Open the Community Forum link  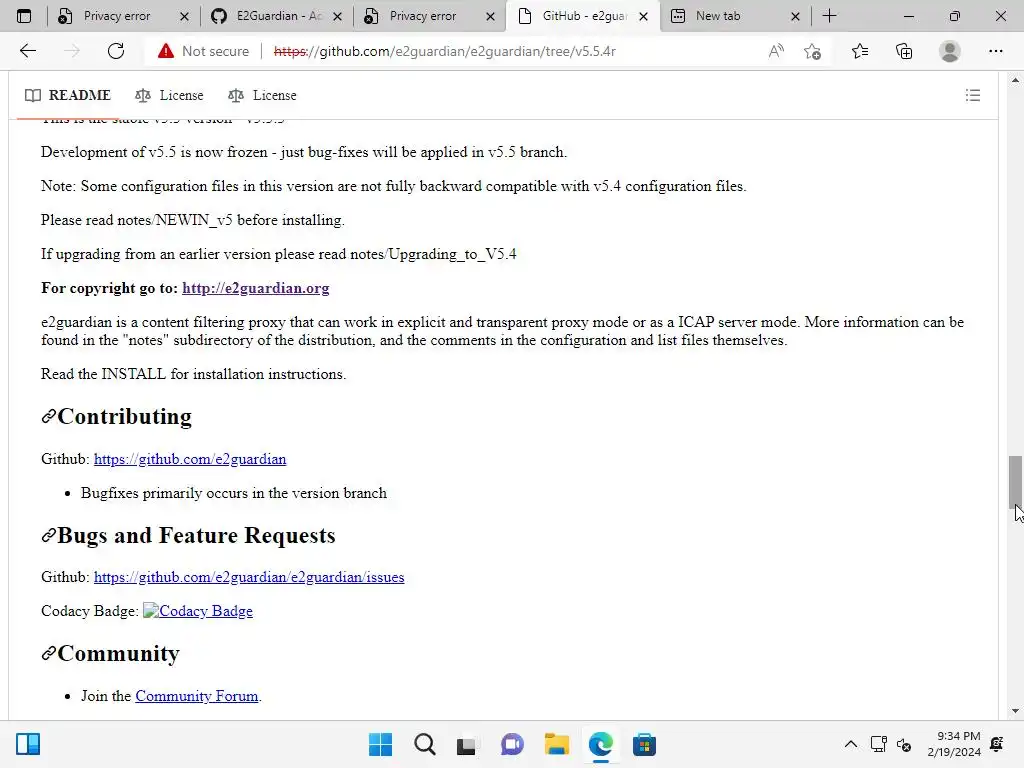coord(197,696)
